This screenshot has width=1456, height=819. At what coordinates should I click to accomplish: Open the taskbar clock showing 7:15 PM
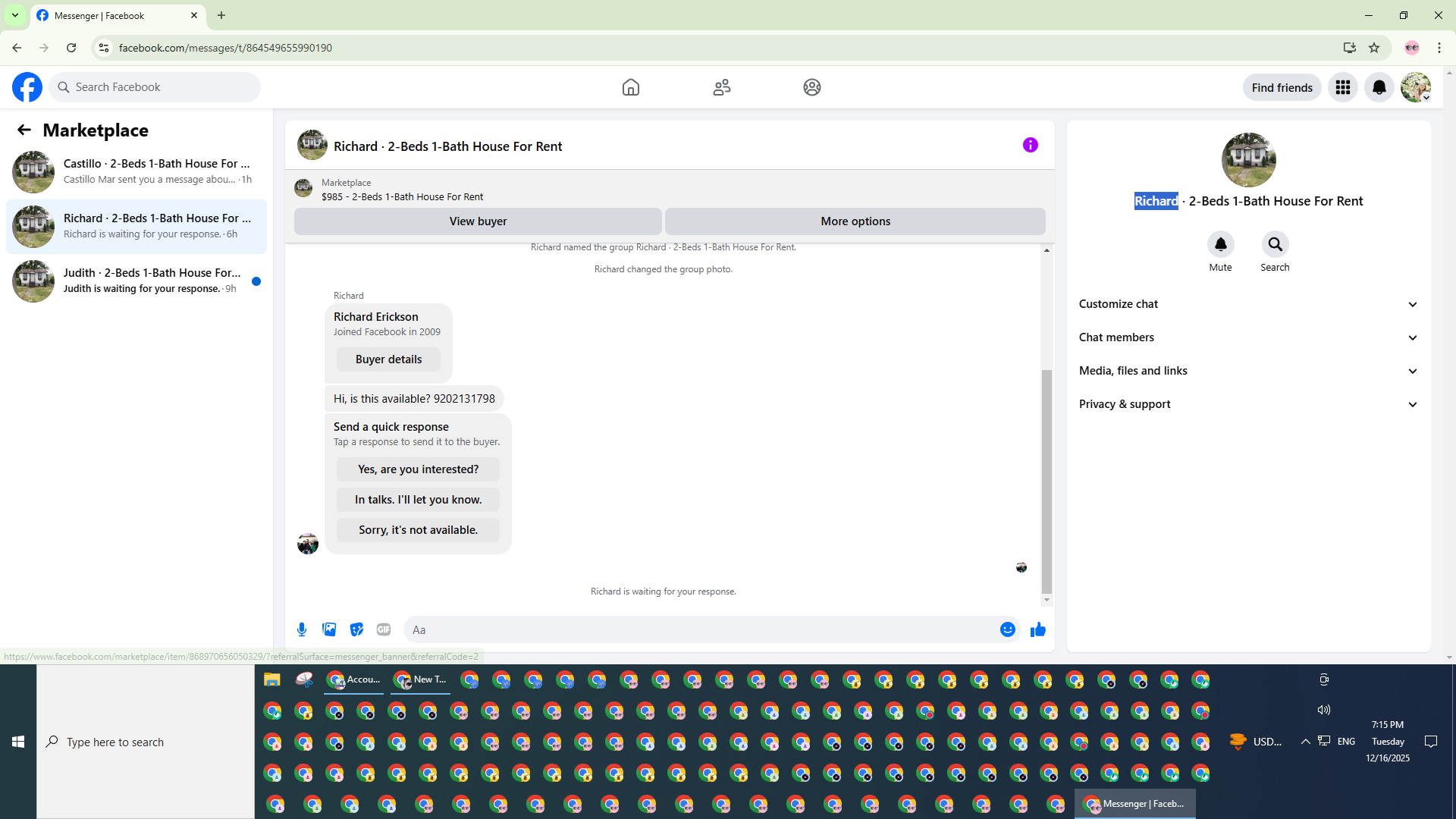tap(1388, 741)
